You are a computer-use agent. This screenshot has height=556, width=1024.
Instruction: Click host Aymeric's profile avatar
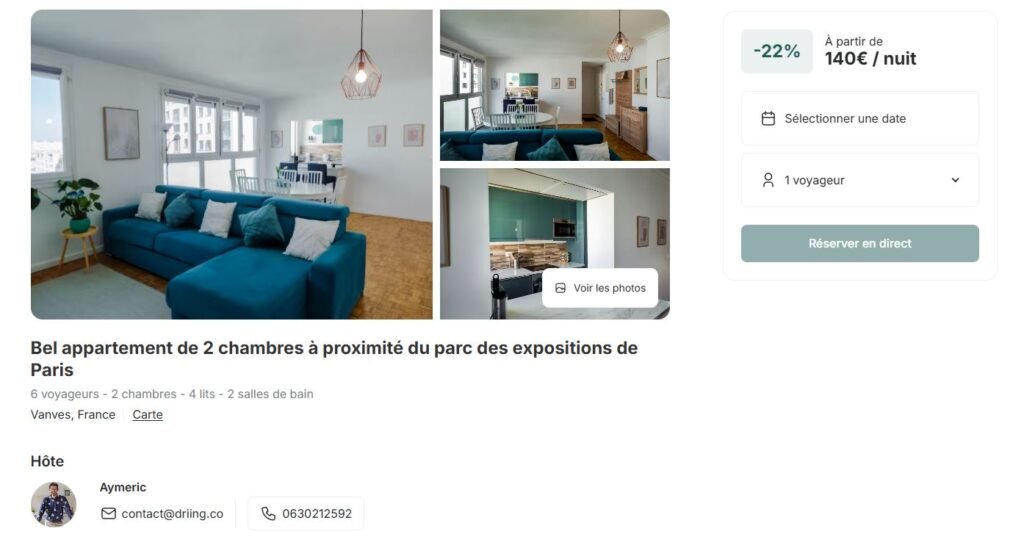pos(54,504)
